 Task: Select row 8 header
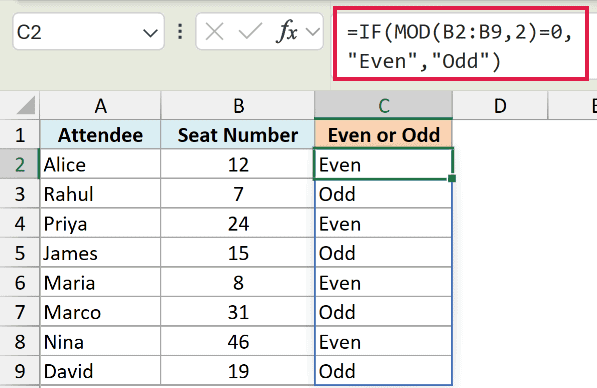point(20,342)
